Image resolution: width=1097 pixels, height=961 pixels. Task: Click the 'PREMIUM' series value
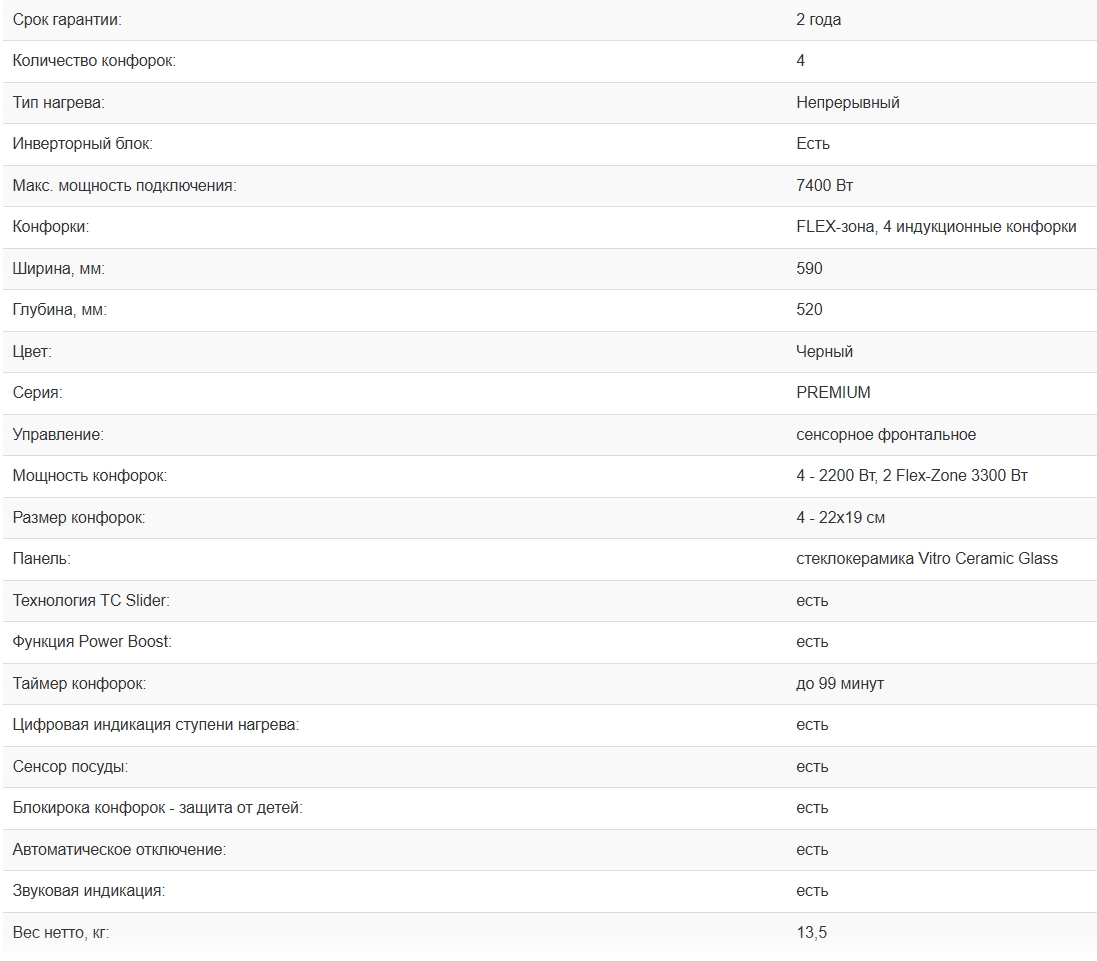coord(833,393)
